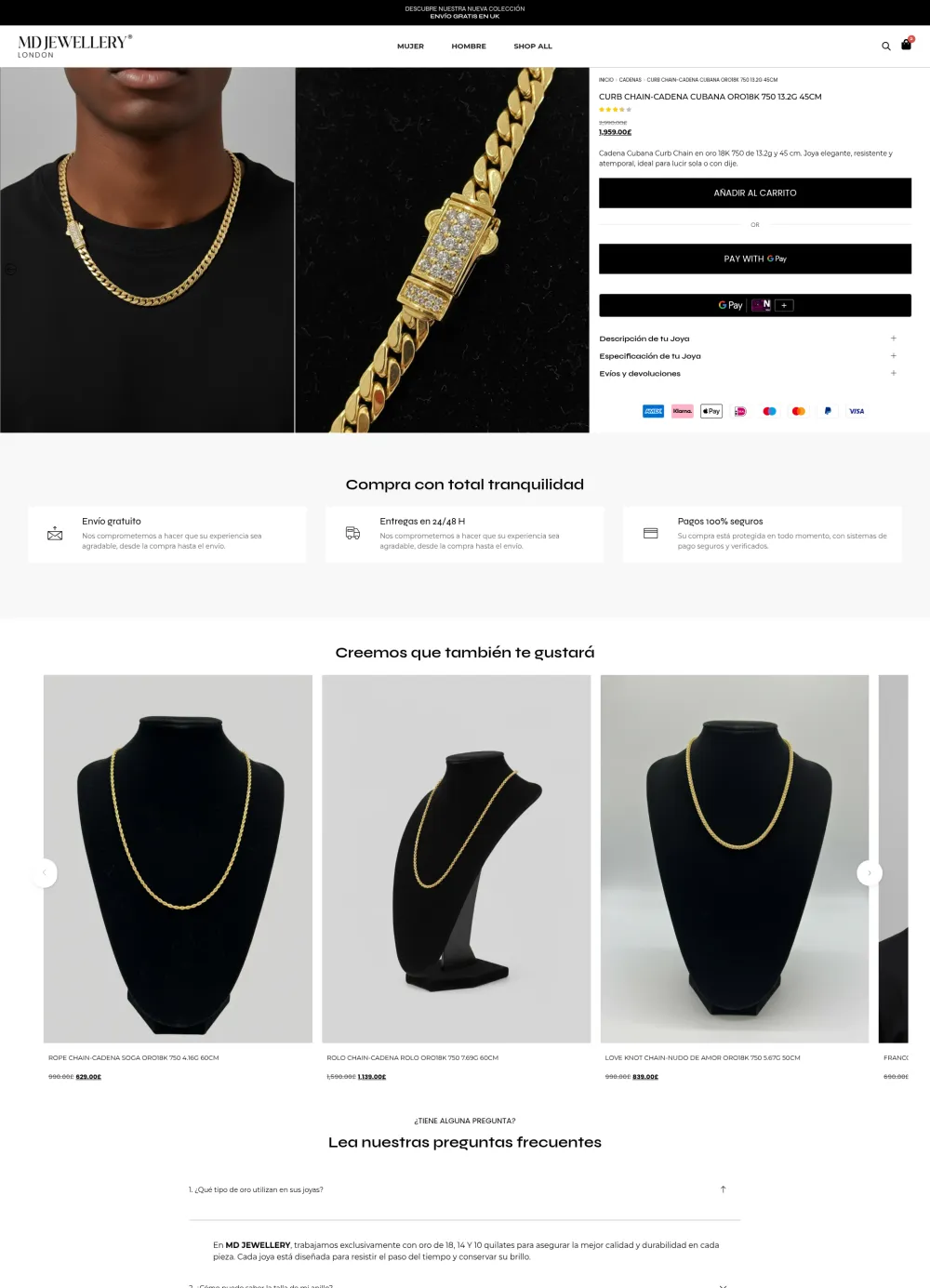Click the Visa payment icon
This screenshot has height=1288, width=930.
coord(857,411)
